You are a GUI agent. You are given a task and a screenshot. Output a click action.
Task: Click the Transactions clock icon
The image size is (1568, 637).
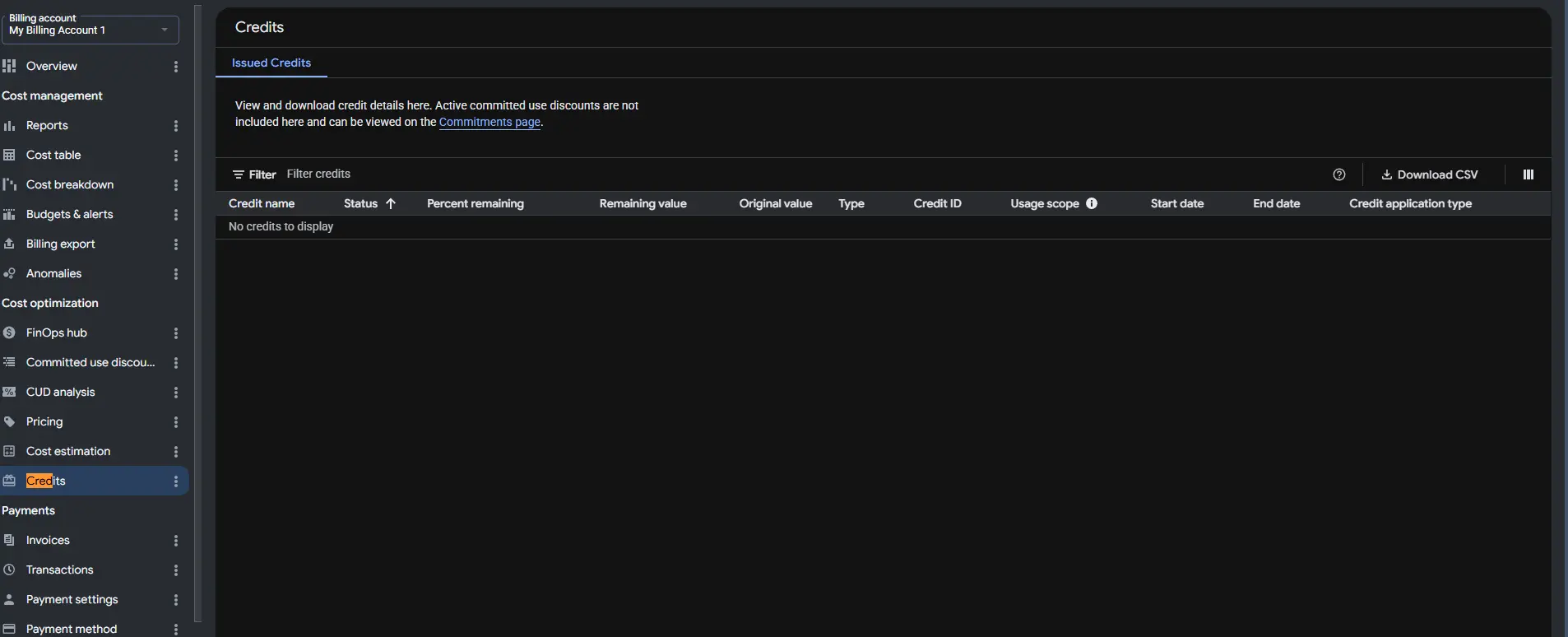(x=9, y=570)
